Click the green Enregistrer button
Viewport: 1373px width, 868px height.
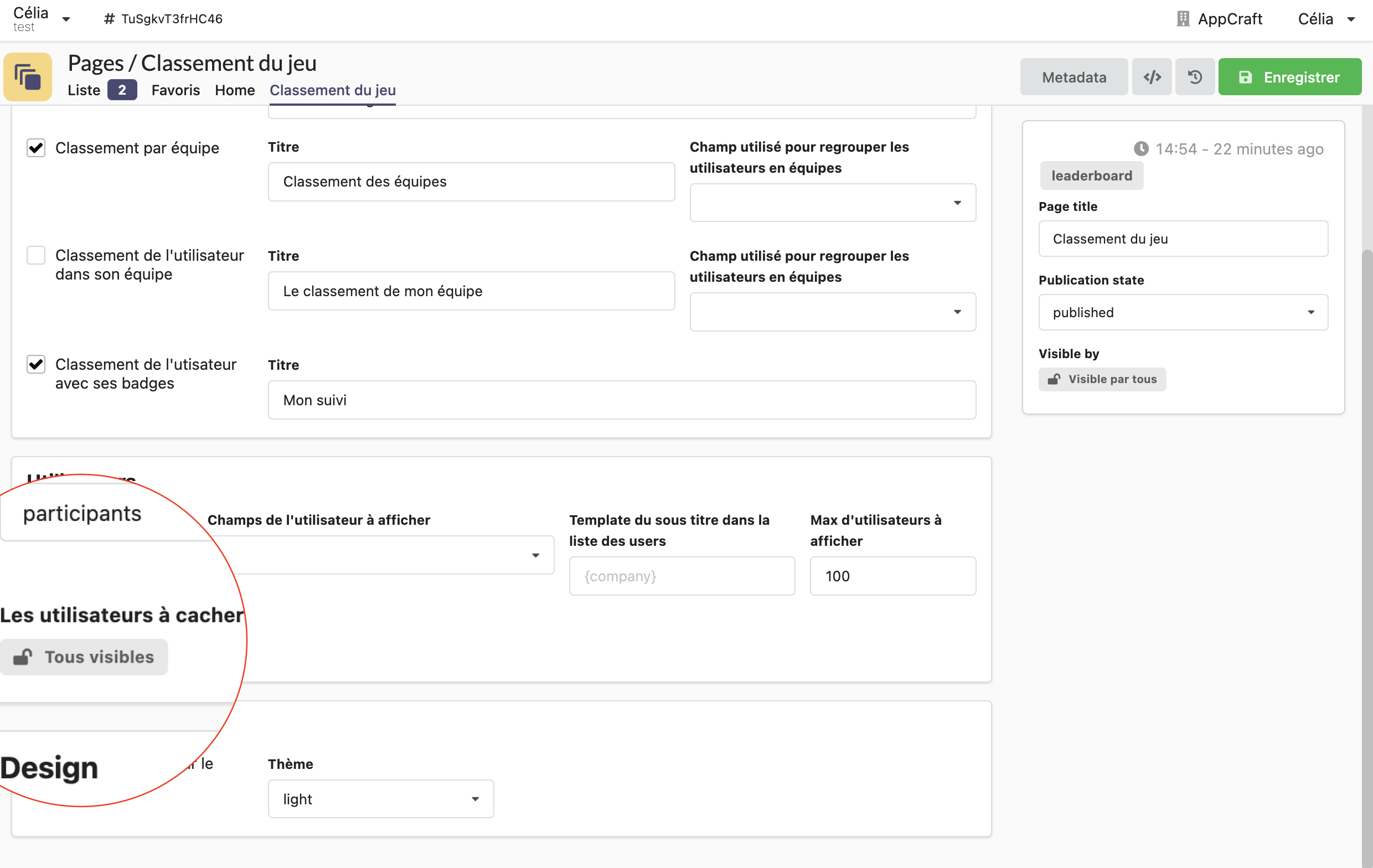click(x=1289, y=77)
